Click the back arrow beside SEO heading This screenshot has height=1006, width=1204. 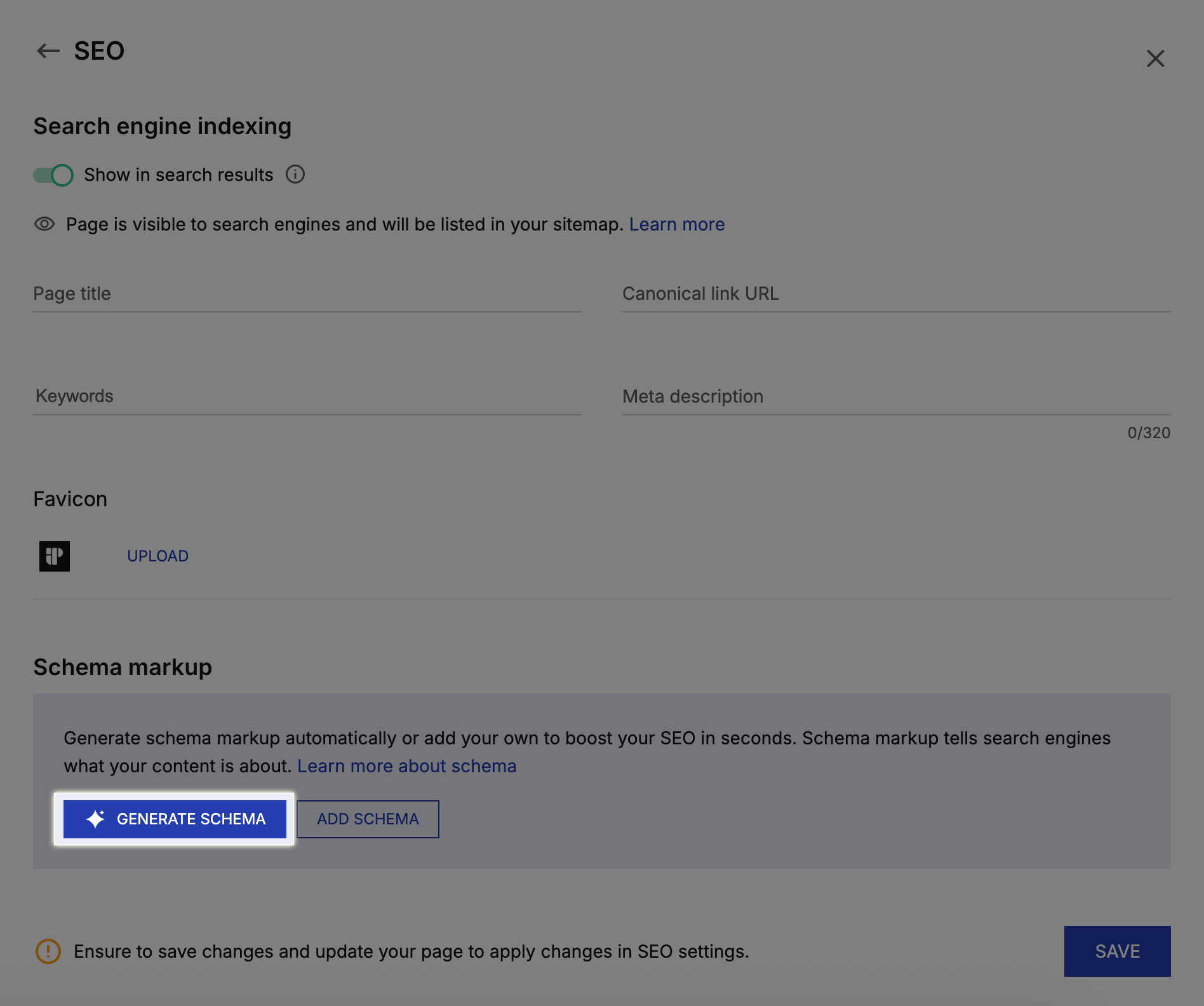click(x=48, y=50)
